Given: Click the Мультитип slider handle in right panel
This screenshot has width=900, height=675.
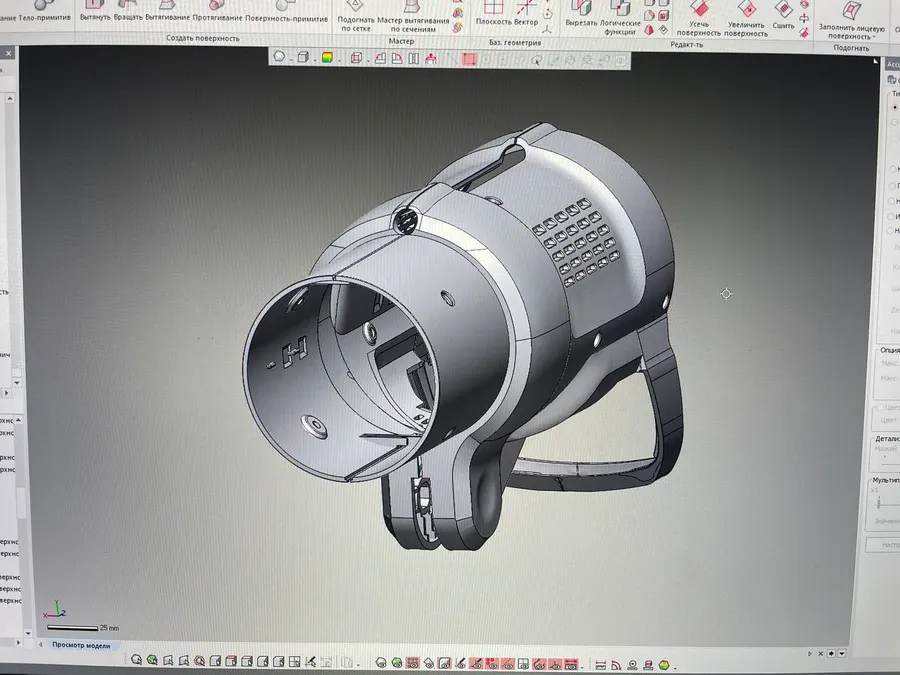Looking at the screenshot, I should click(879, 503).
